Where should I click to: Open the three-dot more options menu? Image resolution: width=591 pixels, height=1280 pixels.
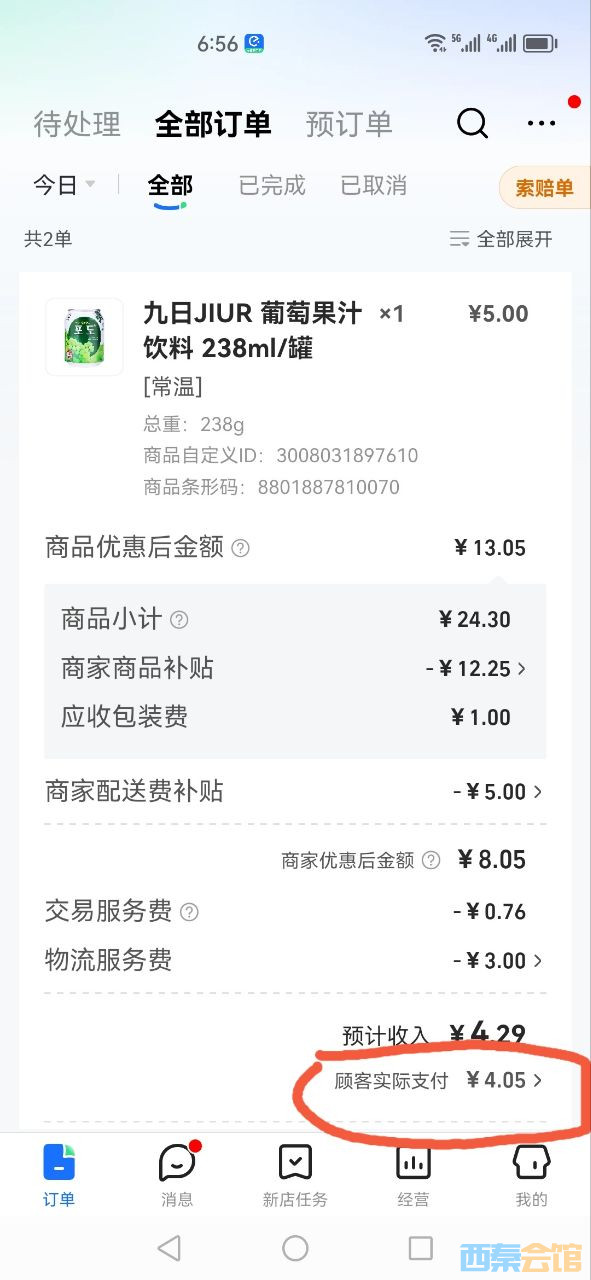click(x=541, y=123)
